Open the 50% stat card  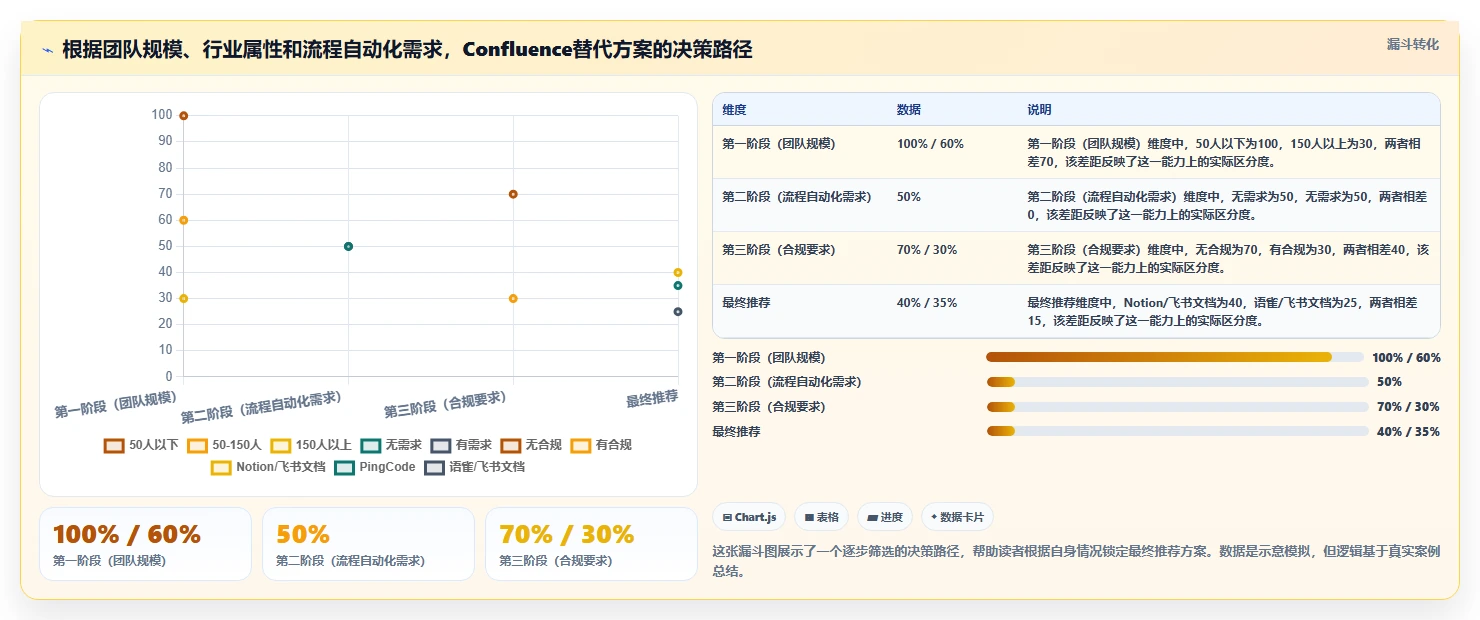[x=368, y=544]
